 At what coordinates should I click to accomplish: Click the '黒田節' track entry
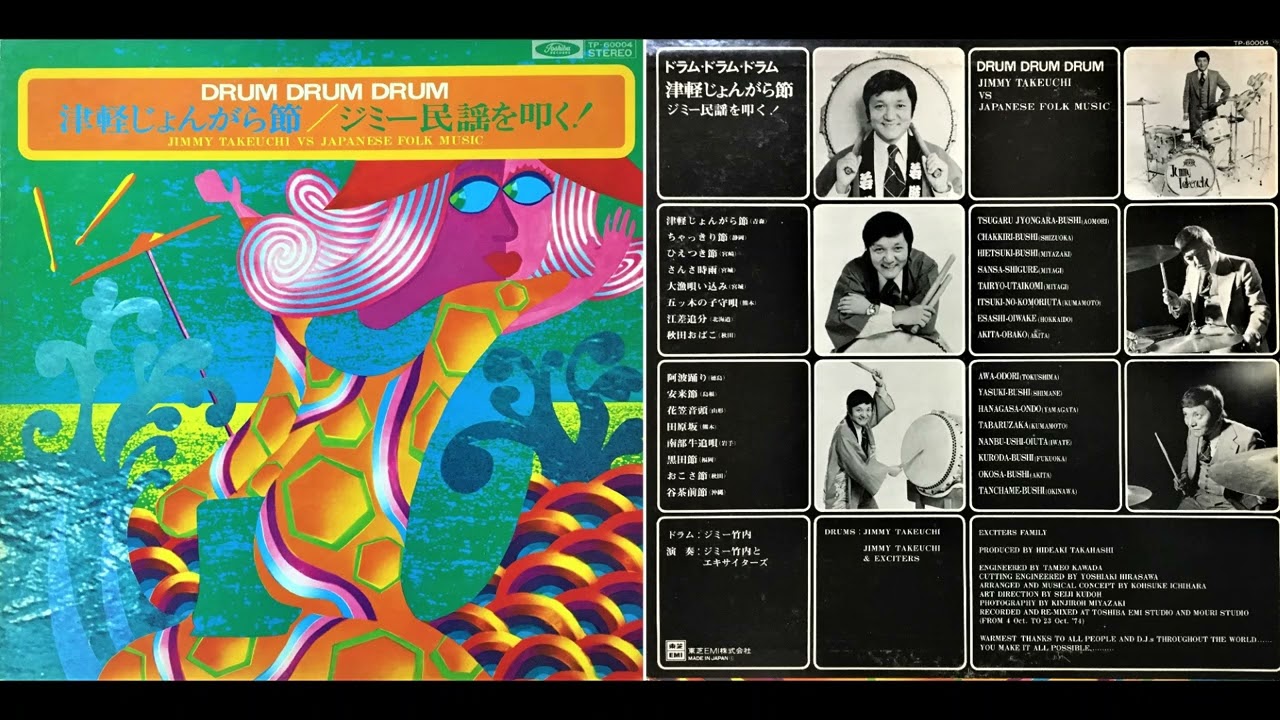pyautogui.click(x=682, y=459)
